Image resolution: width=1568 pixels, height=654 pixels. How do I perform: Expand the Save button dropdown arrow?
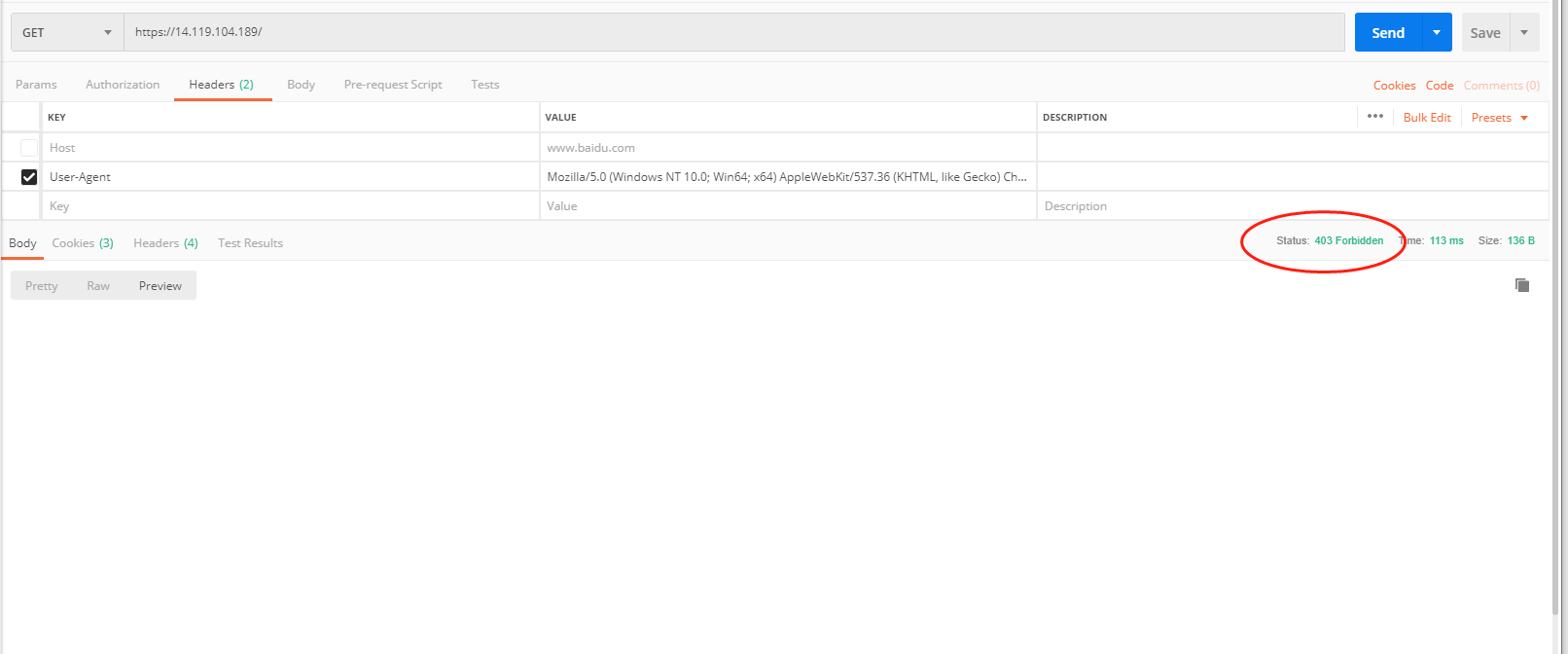(1524, 32)
